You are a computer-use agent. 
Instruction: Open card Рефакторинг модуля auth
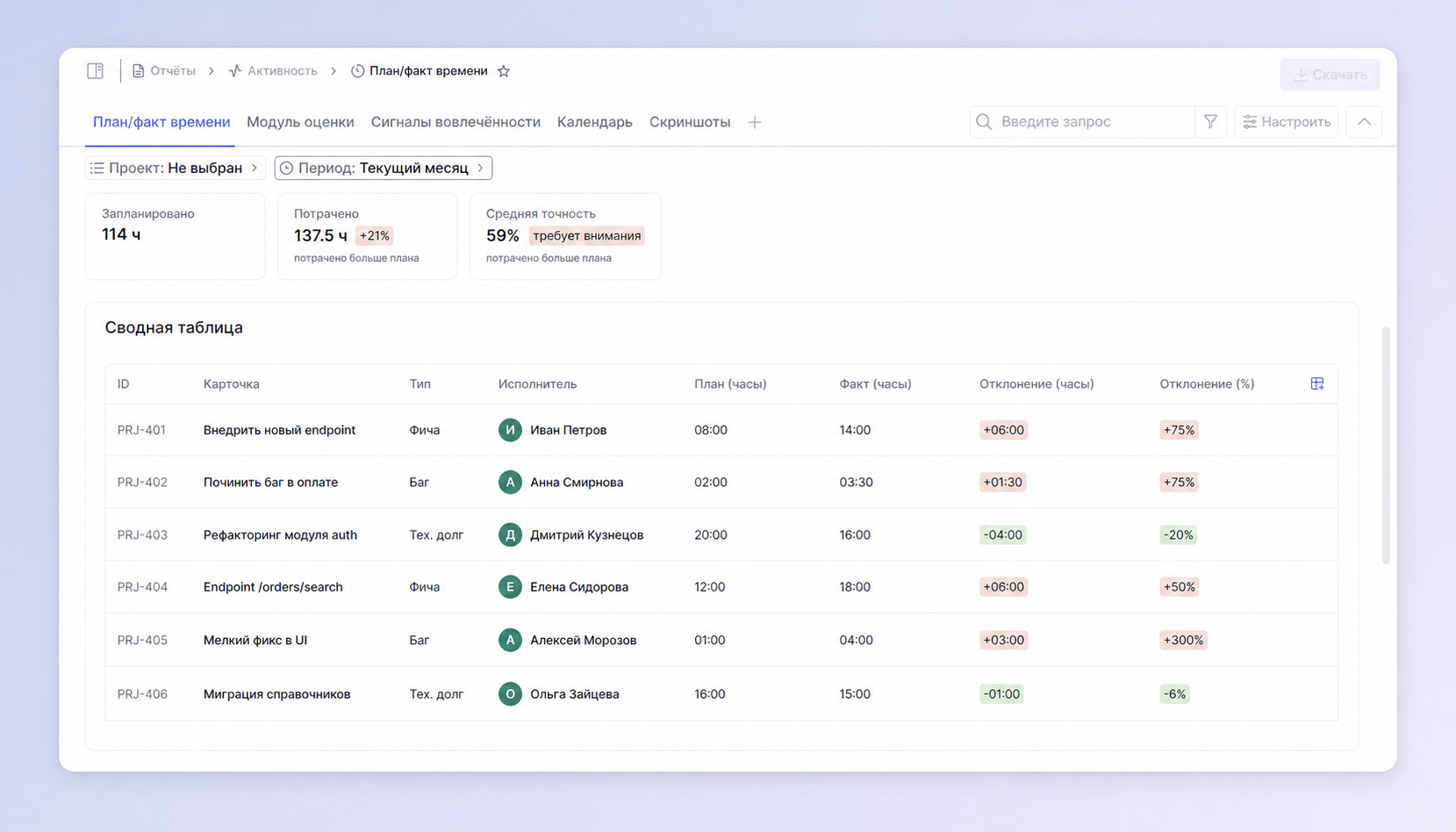tap(280, 534)
